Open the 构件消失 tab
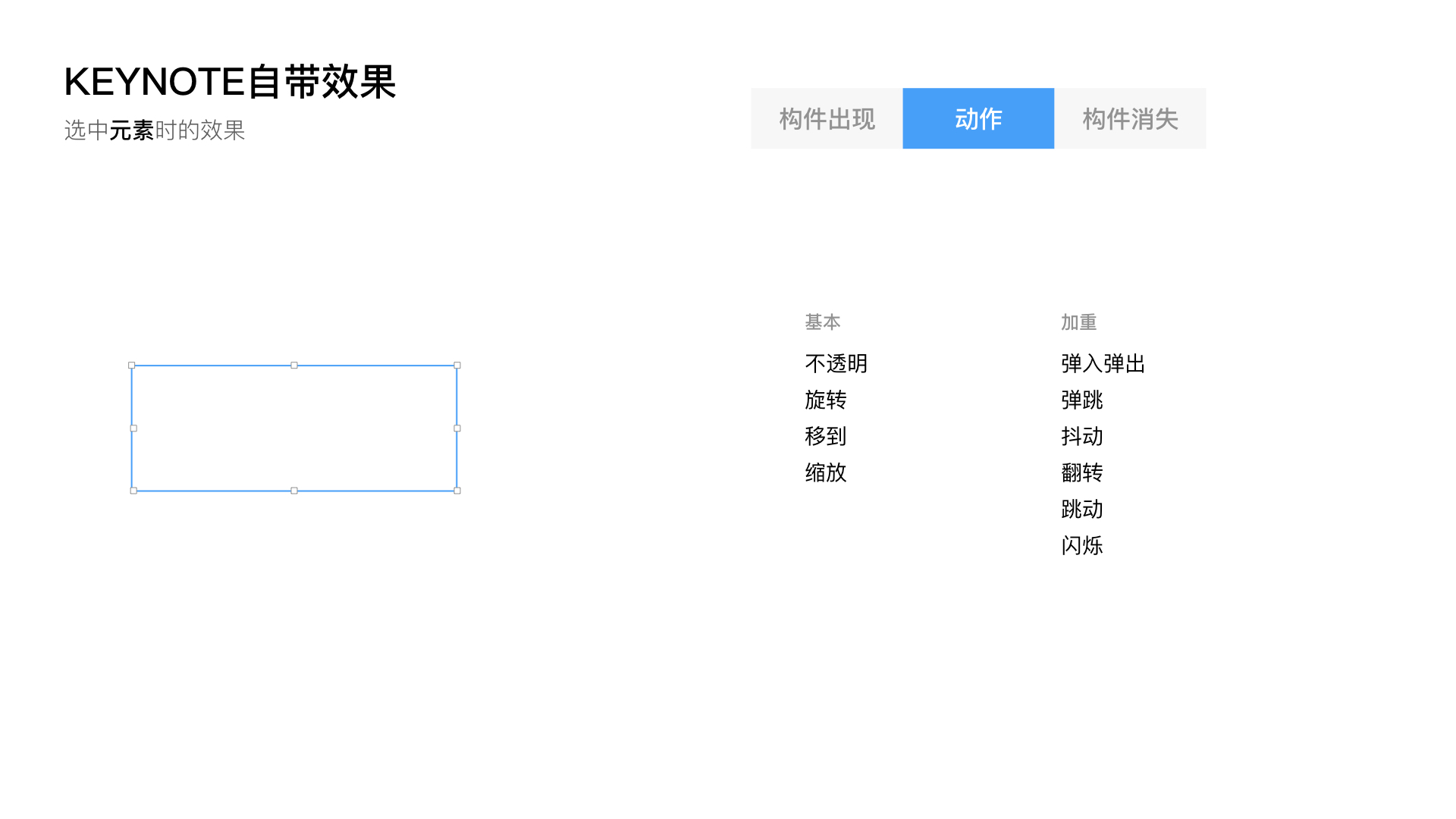 1130,118
